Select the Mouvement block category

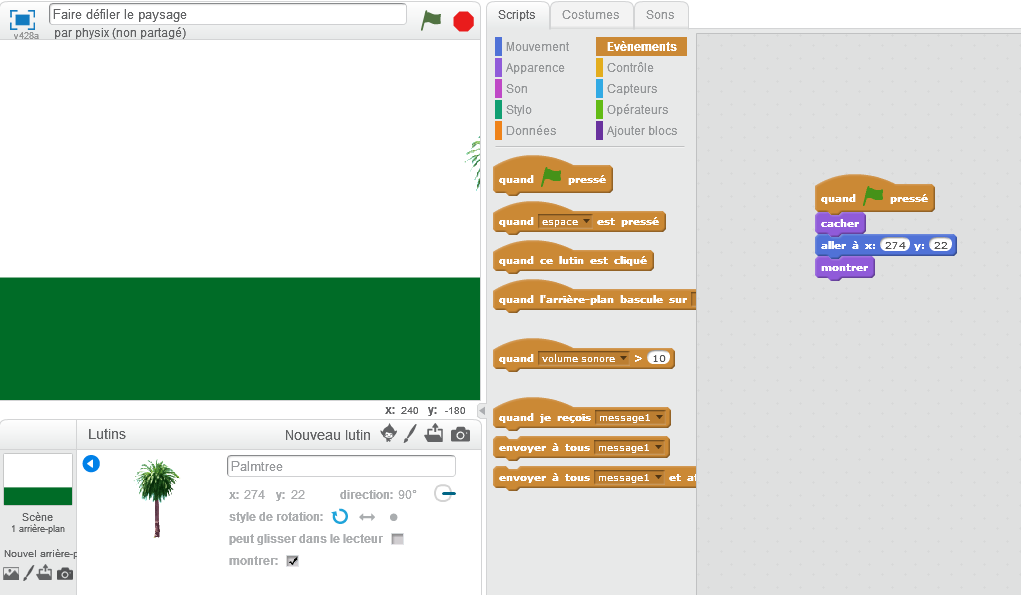(537, 47)
